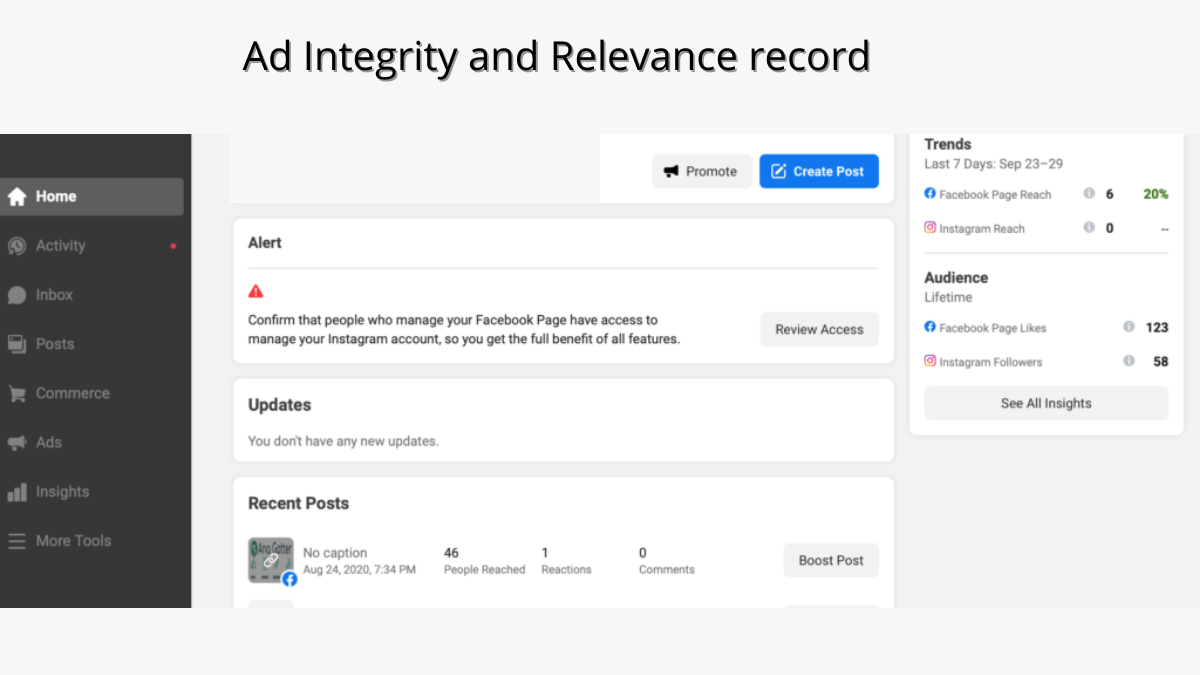Click the 'Instagram Reach' label
Viewport: 1200px width, 675px height.
tap(982, 229)
